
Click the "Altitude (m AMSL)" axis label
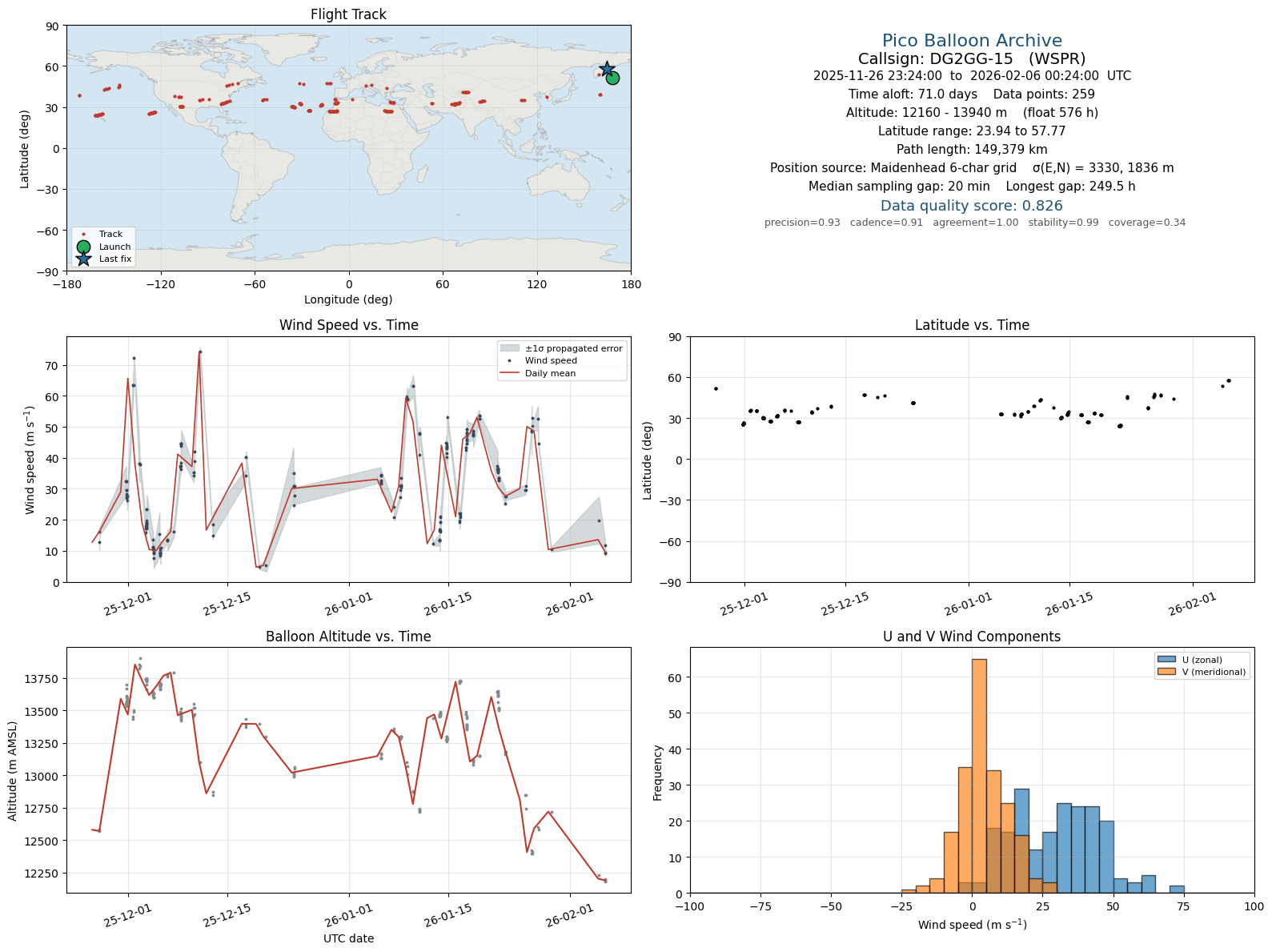(13, 770)
